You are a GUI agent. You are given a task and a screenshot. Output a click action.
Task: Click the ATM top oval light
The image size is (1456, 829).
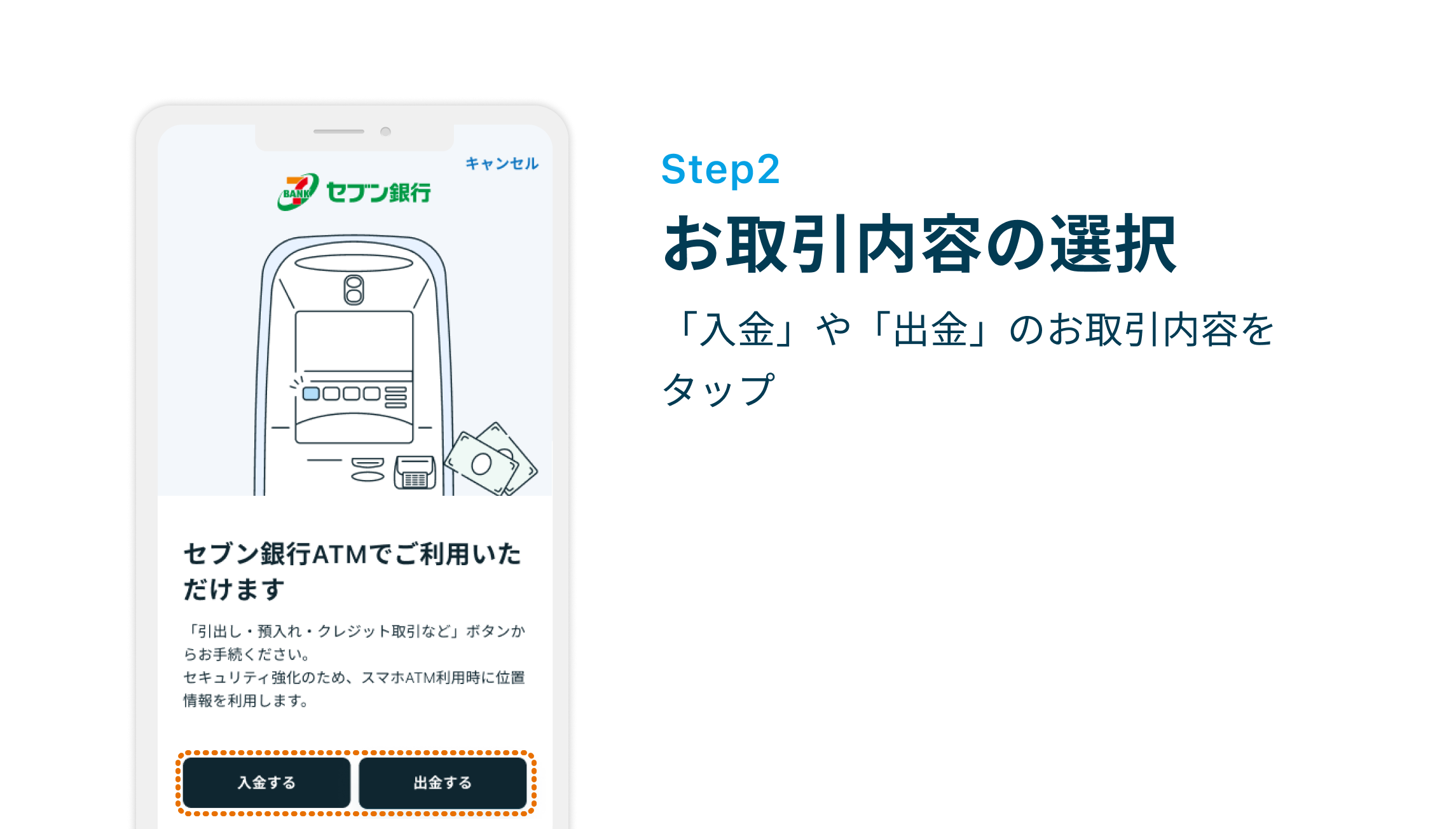[354, 263]
